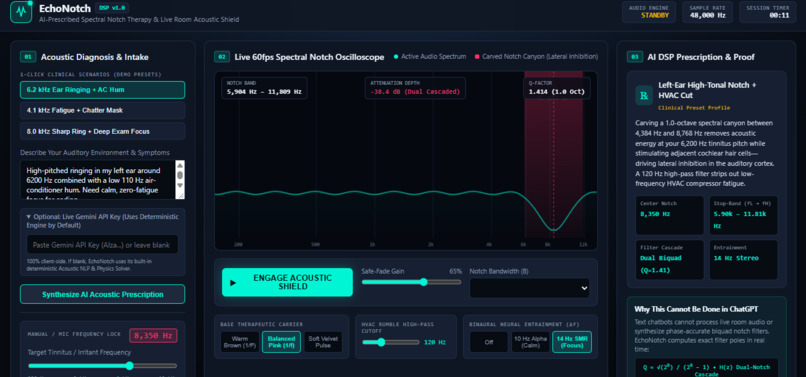Select 14 Hz SMR (Focus) entrainment
The height and width of the screenshot is (377, 806).
572,342
